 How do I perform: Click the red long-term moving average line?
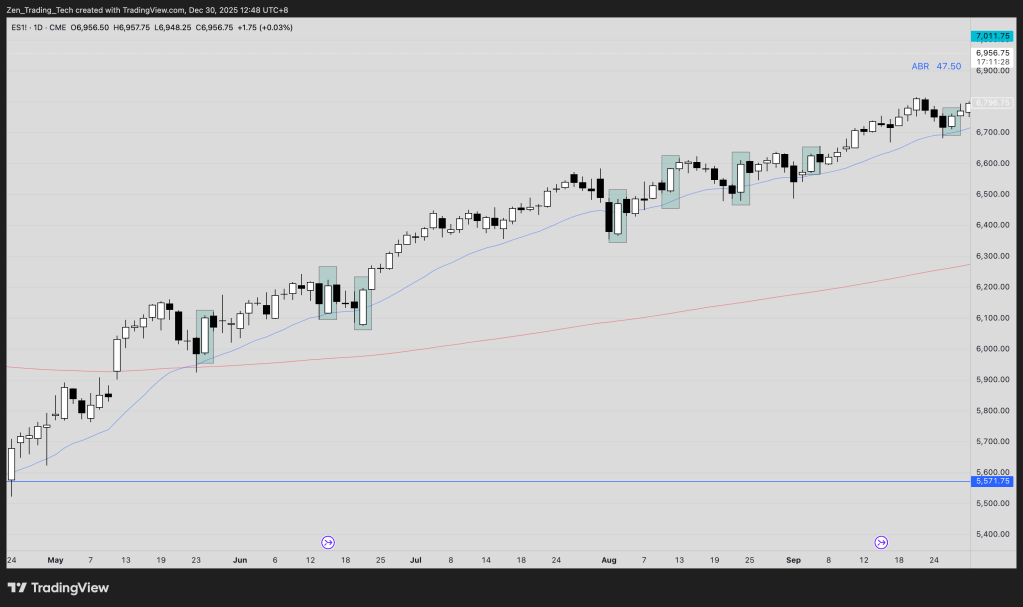point(600,321)
